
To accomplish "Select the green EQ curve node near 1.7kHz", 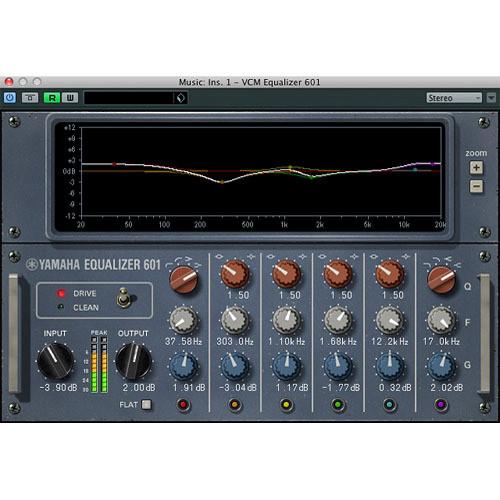I will [312, 177].
